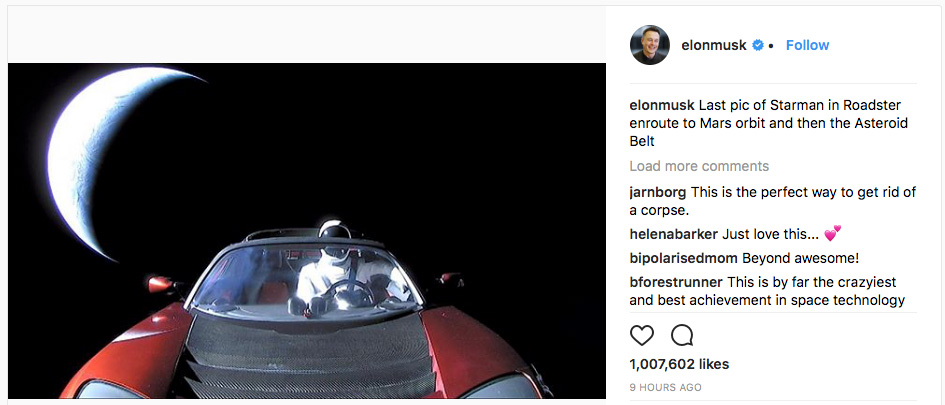Open the comment bubble icon
Screen dimensions: 945x405
682,335
